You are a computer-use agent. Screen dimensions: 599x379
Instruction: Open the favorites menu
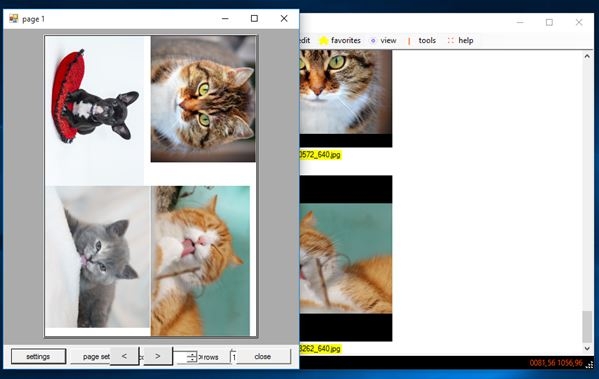point(346,40)
